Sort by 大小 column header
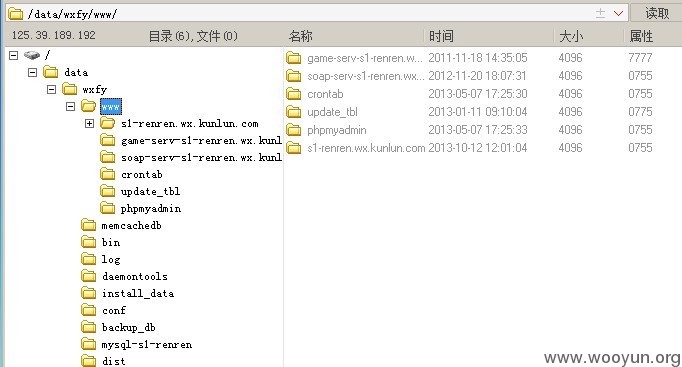 click(x=571, y=36)
